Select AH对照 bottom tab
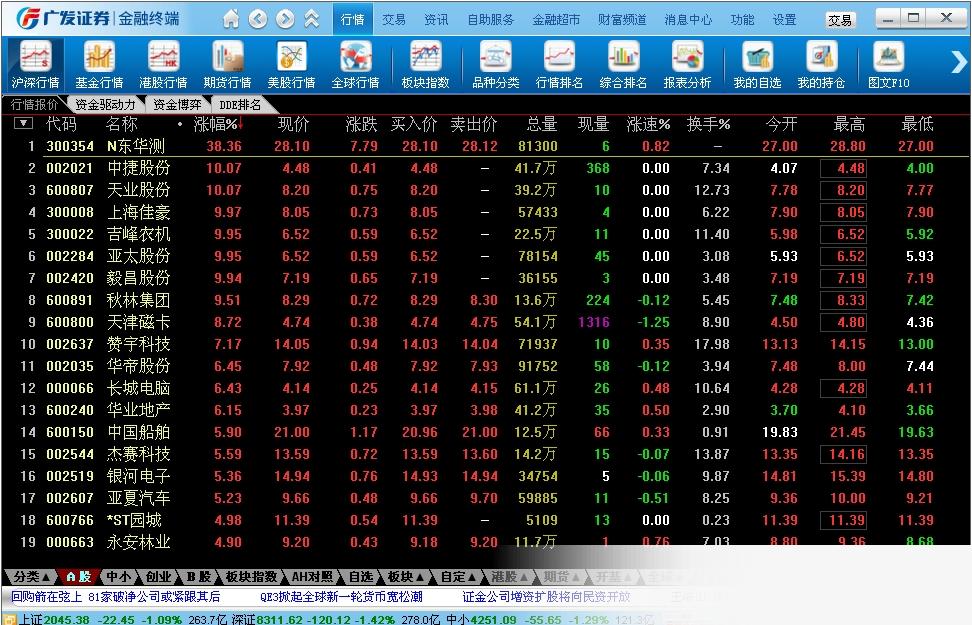The height and width of the screenshot is (625, 972). [312, 577]
